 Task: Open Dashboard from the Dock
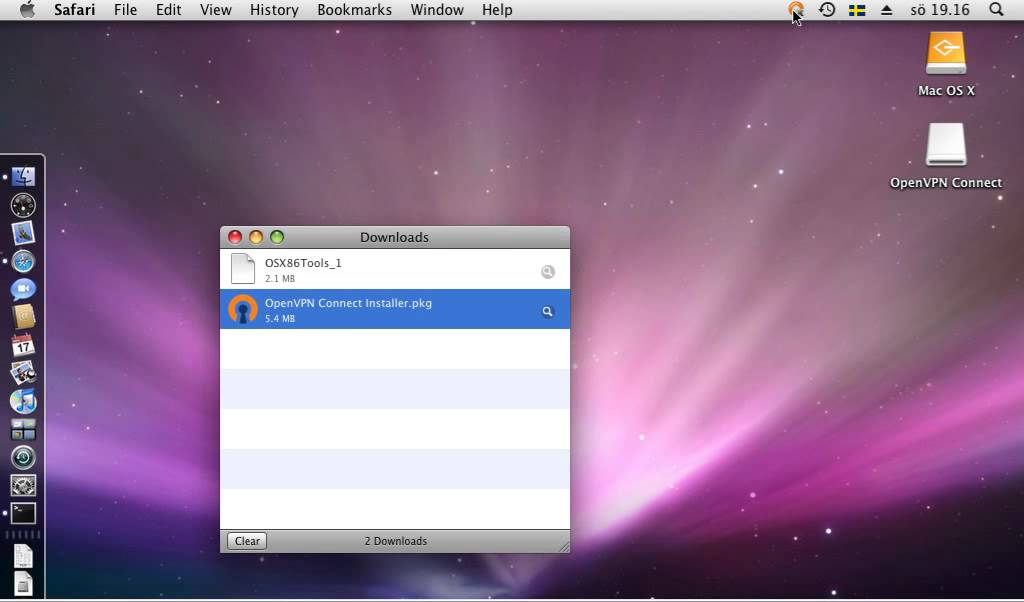23,205
